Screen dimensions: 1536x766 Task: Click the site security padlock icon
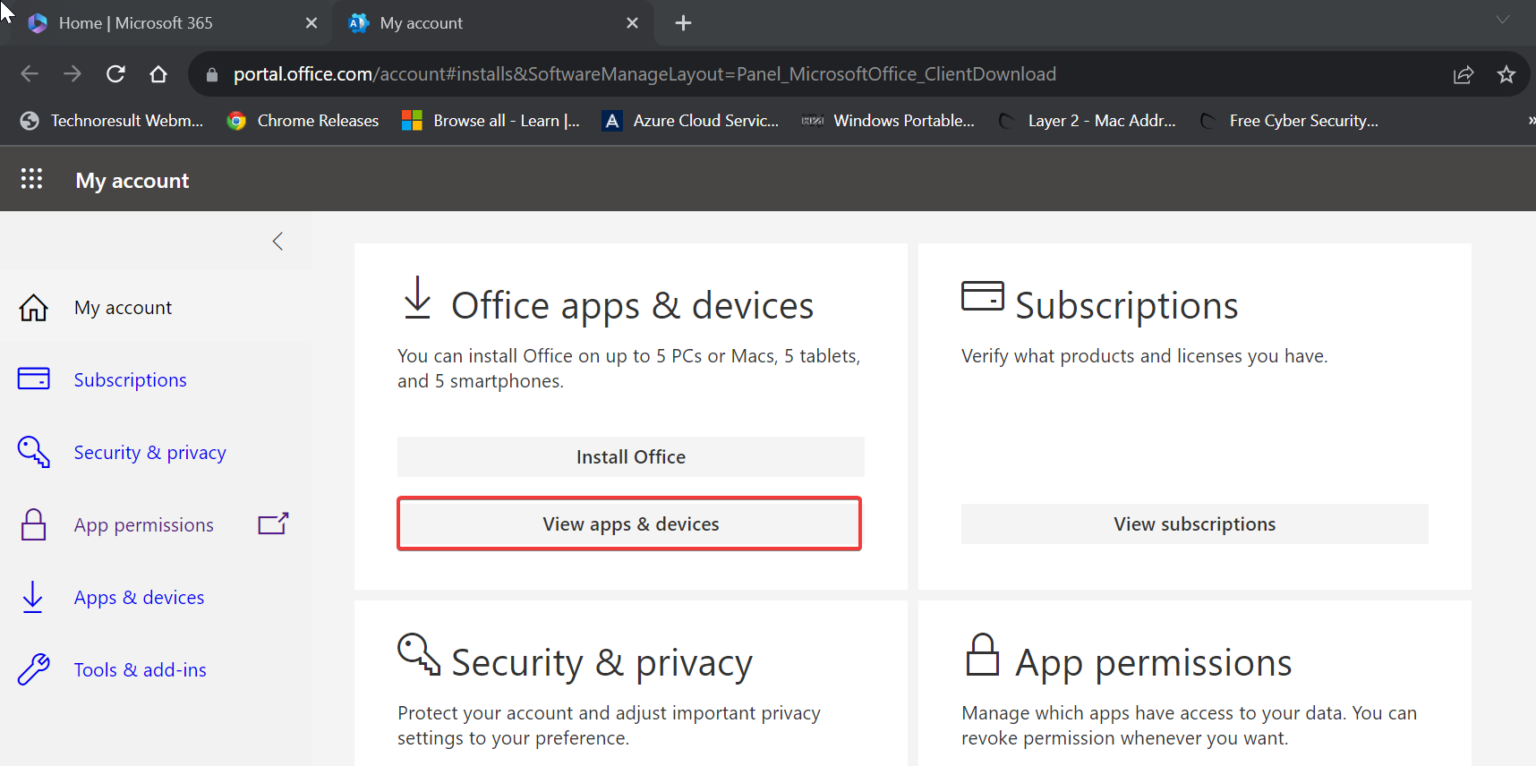tap(211, 73)
